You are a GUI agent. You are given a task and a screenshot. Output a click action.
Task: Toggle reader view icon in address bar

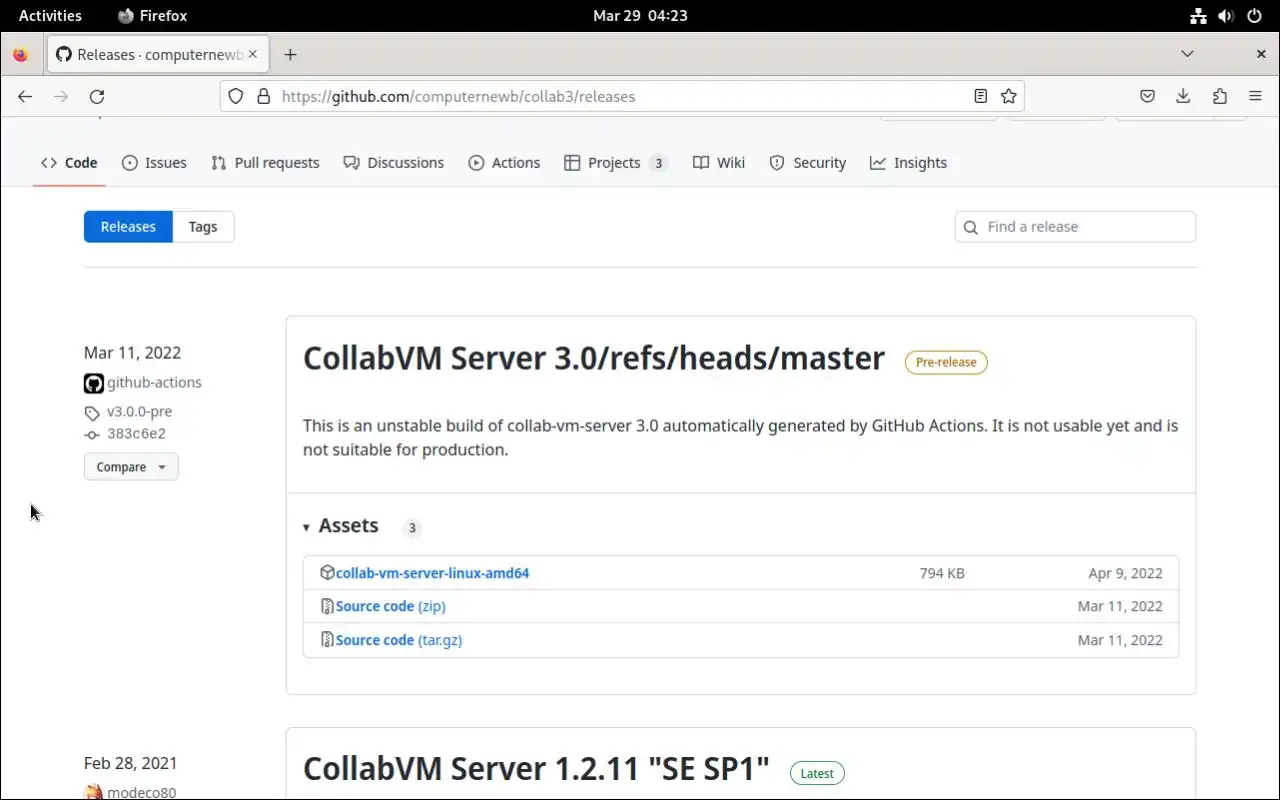pyautogui.click(x=981, y=96)
